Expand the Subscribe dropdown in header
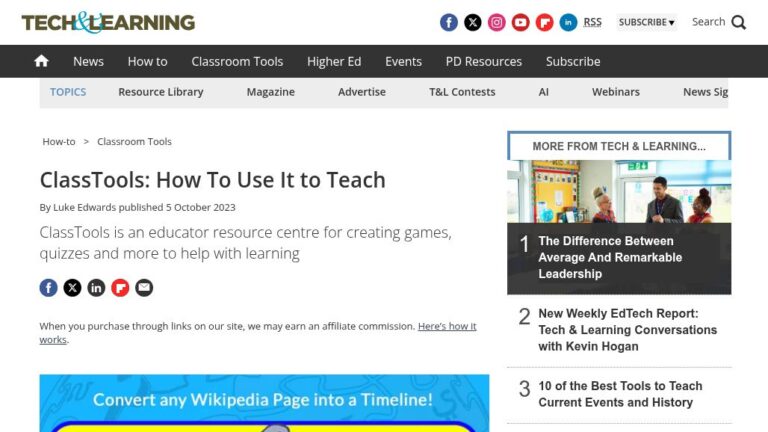The width and height of the screenshot is (768, 432). 646,22
